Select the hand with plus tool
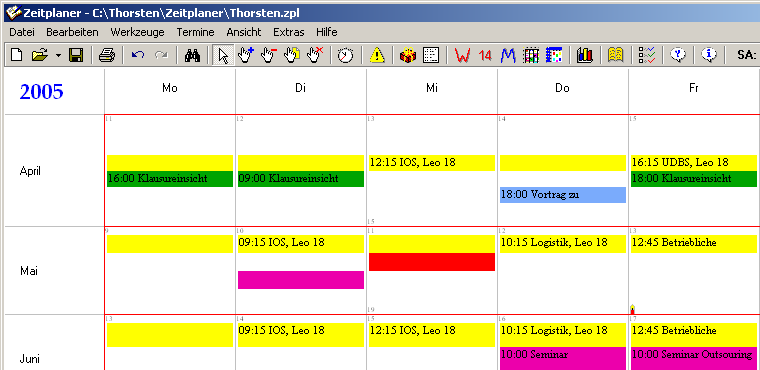 247,55
